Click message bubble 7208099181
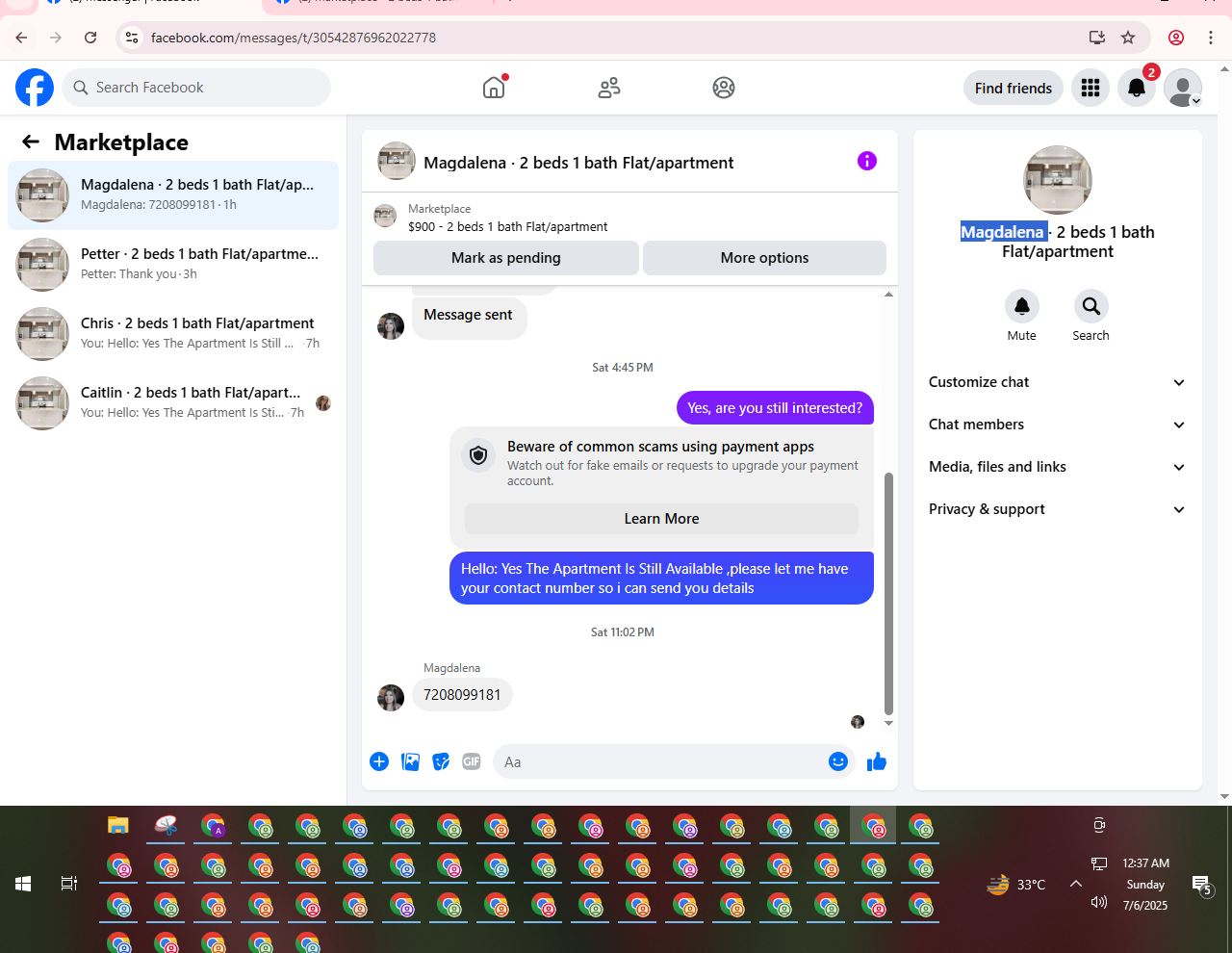The image size is (1232, 953). point(462,695)
